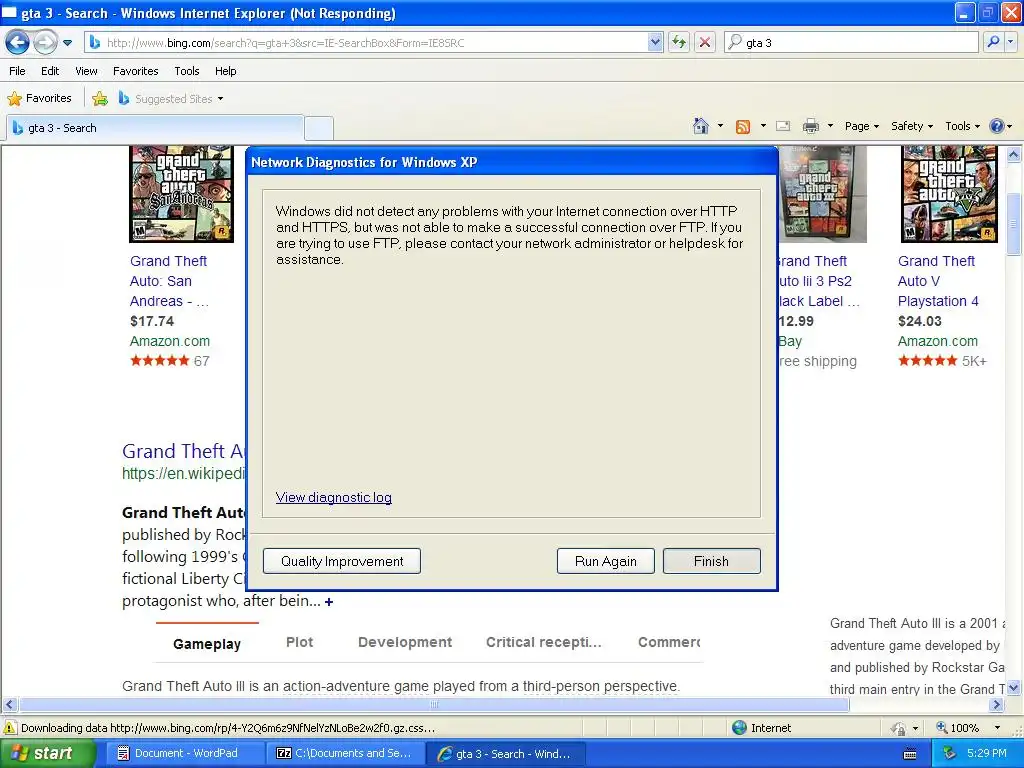Open the Favorites star panel button
The width and height of the screenshot is (1024, 768).
point(39,99)
